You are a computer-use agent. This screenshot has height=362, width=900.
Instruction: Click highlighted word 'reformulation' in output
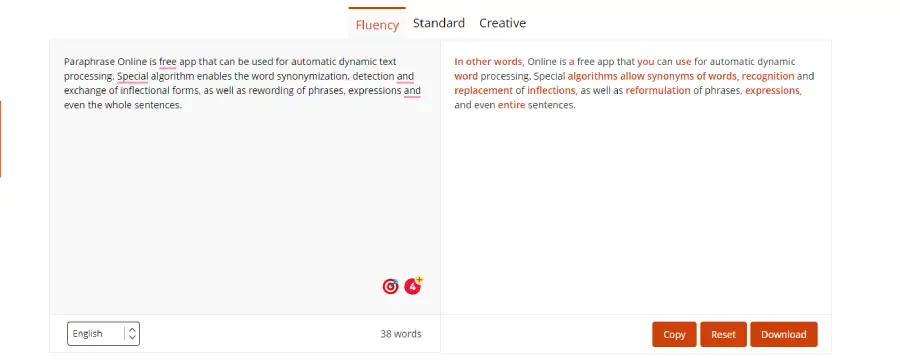(658, 91)
